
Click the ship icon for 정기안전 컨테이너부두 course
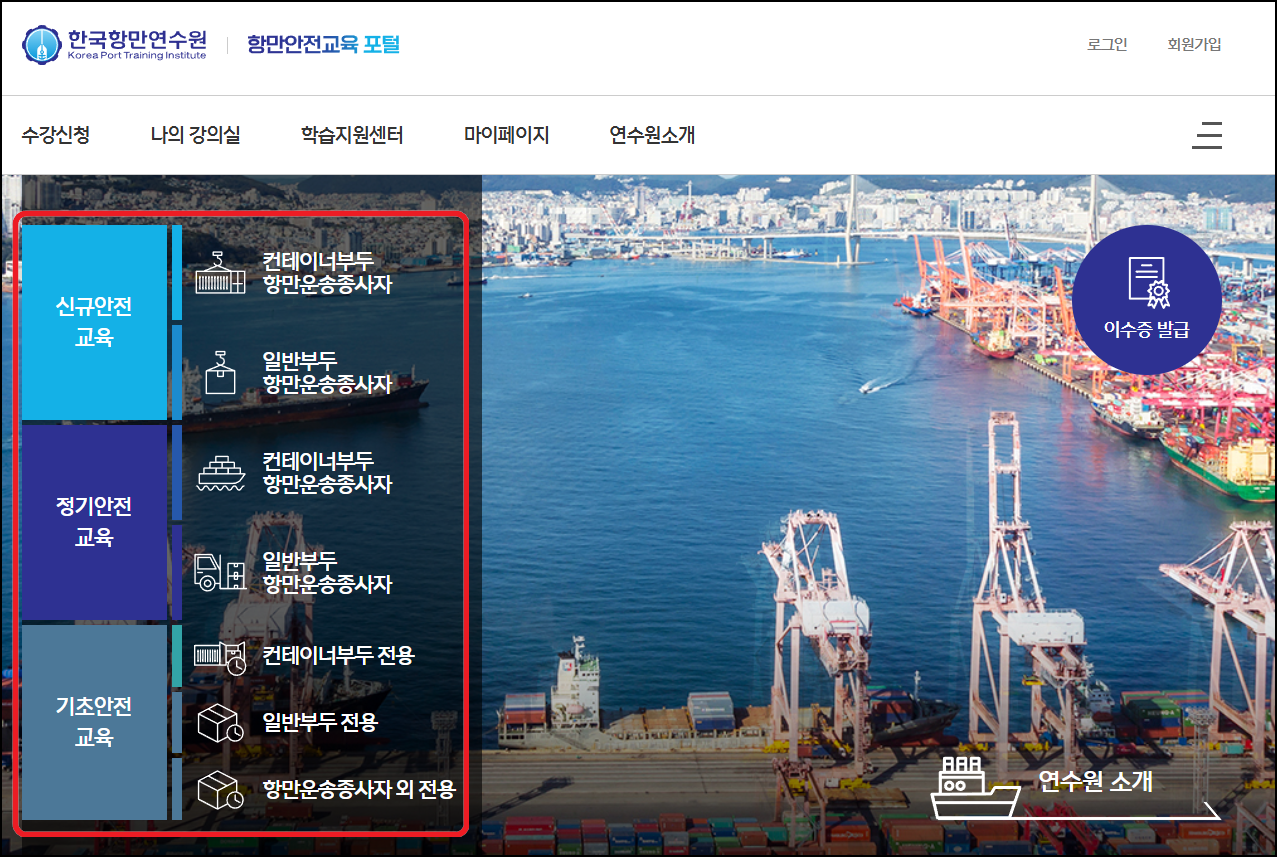[x=220, y=471]
